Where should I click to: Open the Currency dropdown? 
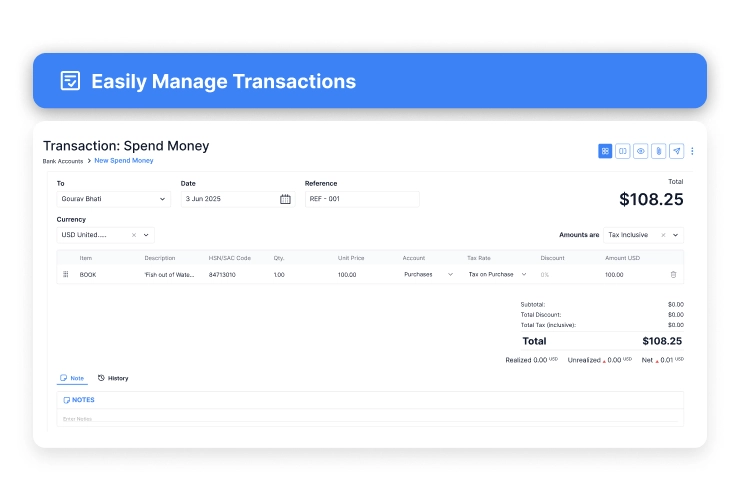click(x=146, y=235)
